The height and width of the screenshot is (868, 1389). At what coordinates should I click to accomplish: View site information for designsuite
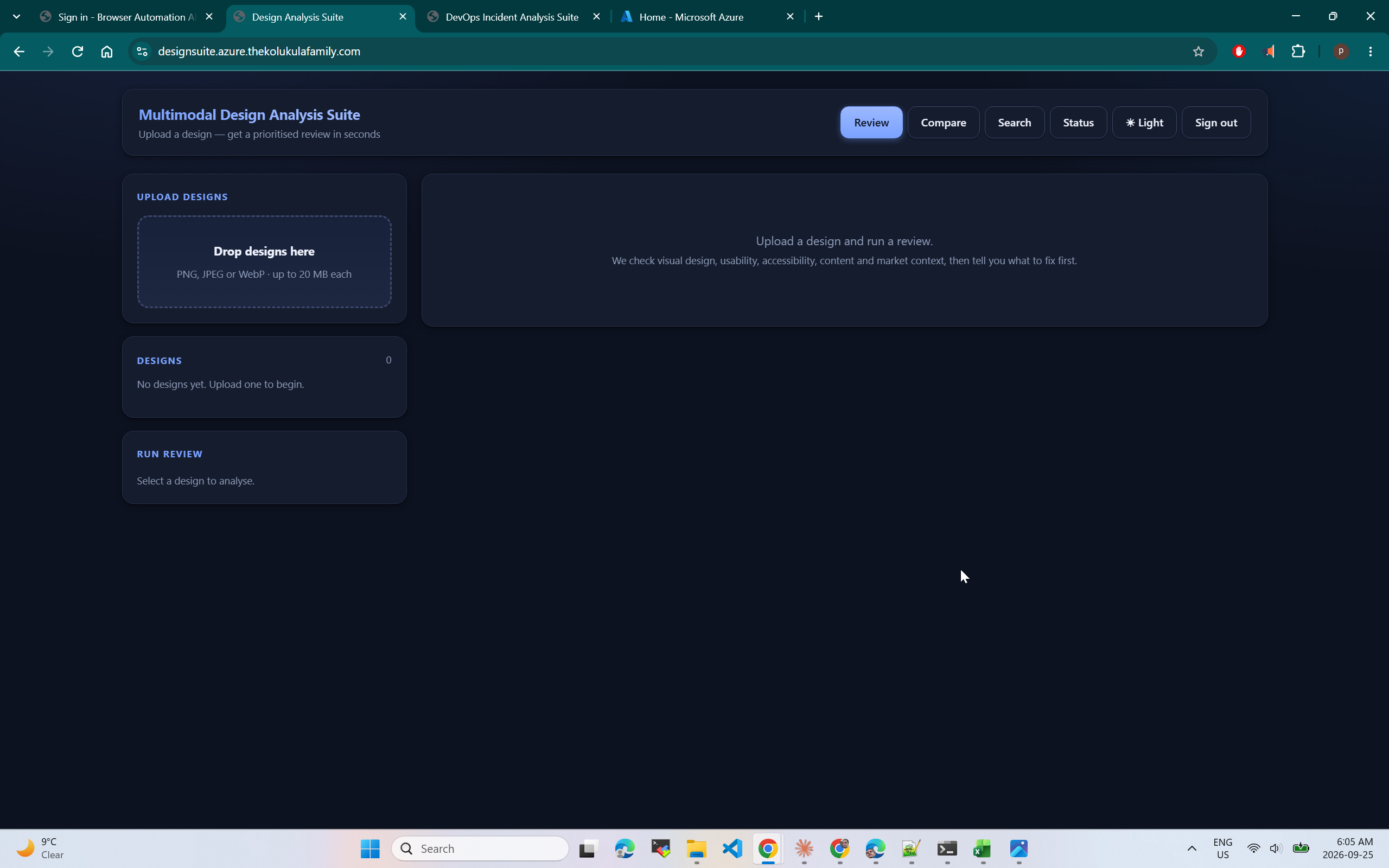pyautogui.click(x=142, y=52)
